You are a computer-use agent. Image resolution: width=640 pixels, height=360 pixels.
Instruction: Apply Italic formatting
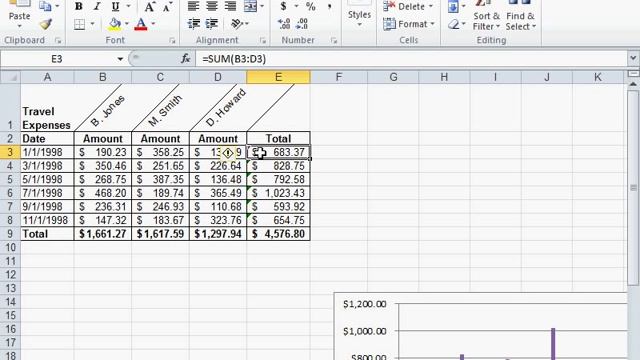(x=97, y=7)
